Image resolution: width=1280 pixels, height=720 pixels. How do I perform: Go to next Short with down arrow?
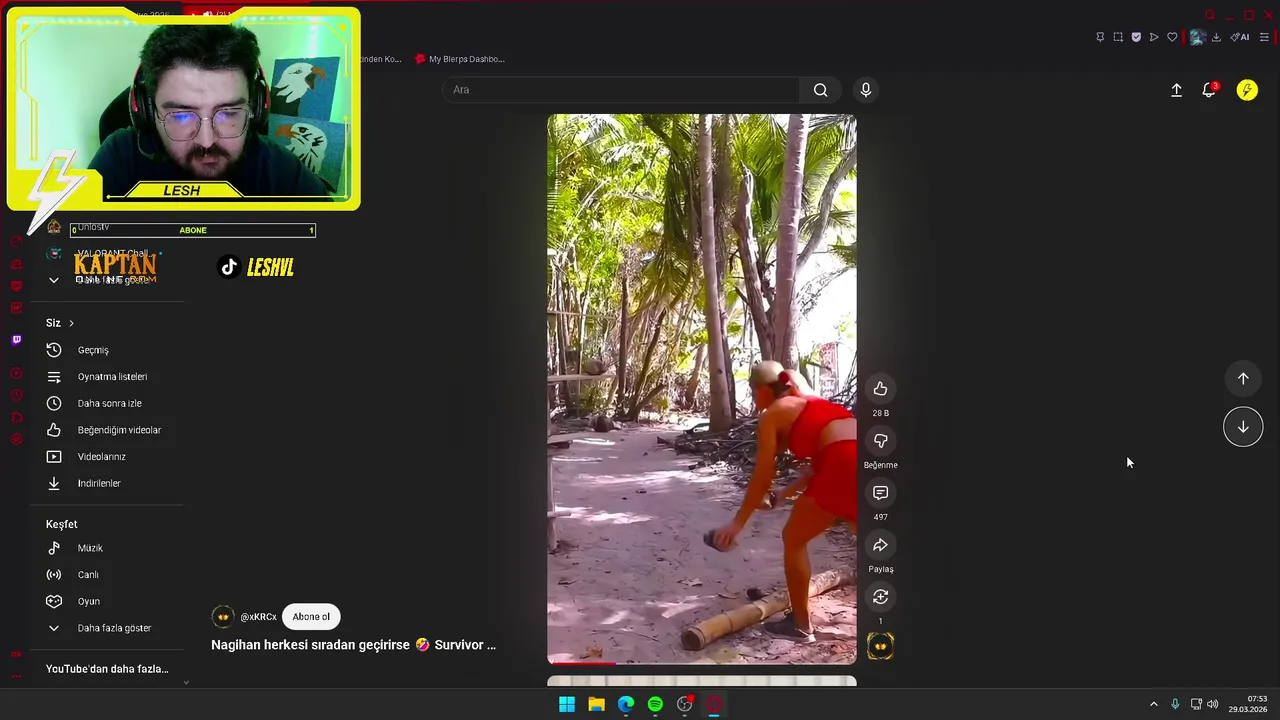click(x=1243, y=427)
